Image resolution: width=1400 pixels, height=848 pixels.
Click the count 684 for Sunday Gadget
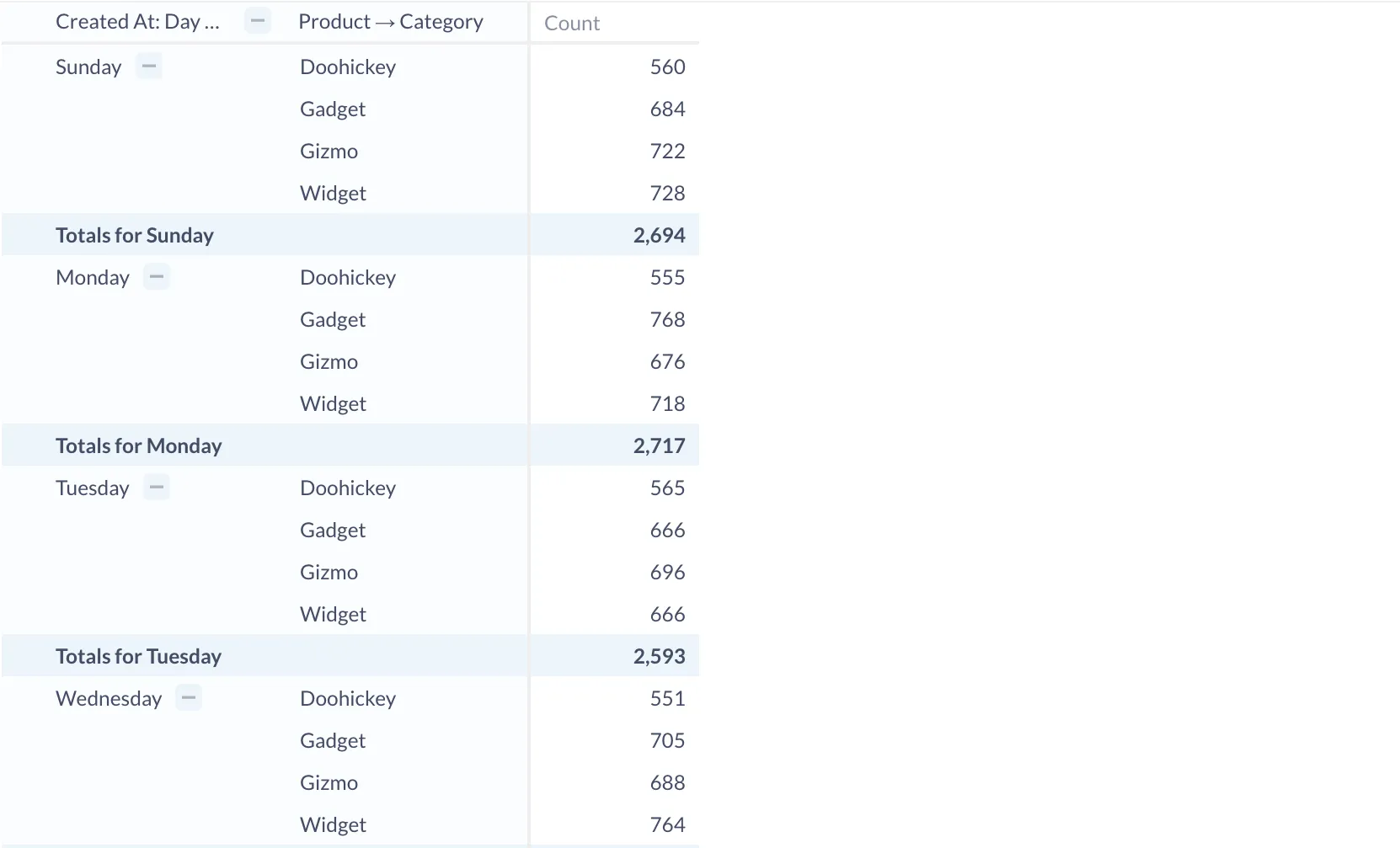point(668,108)
